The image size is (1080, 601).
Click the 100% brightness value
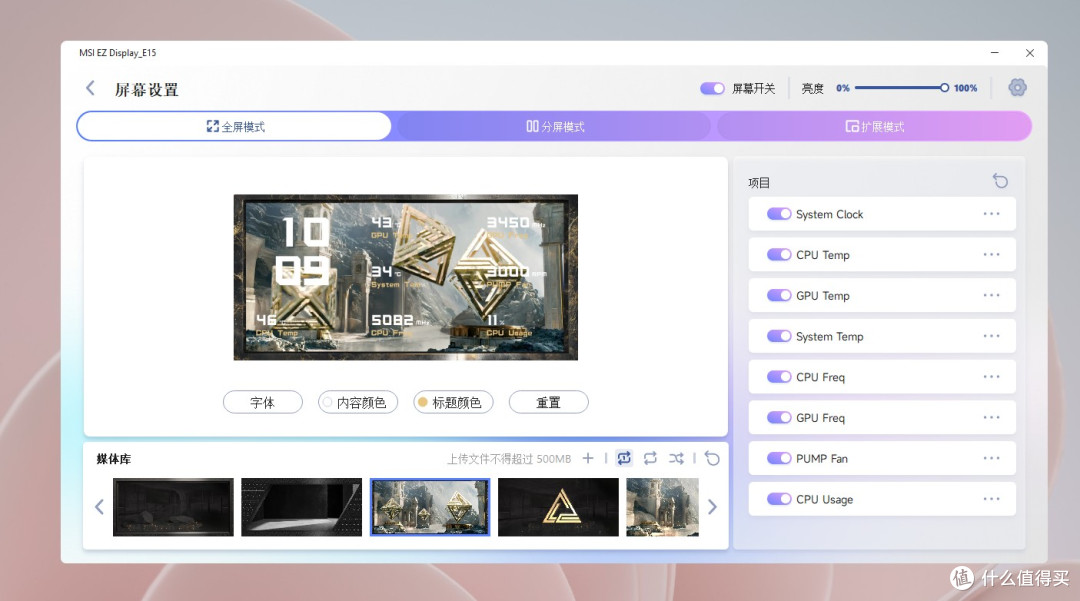click(965, 88)
